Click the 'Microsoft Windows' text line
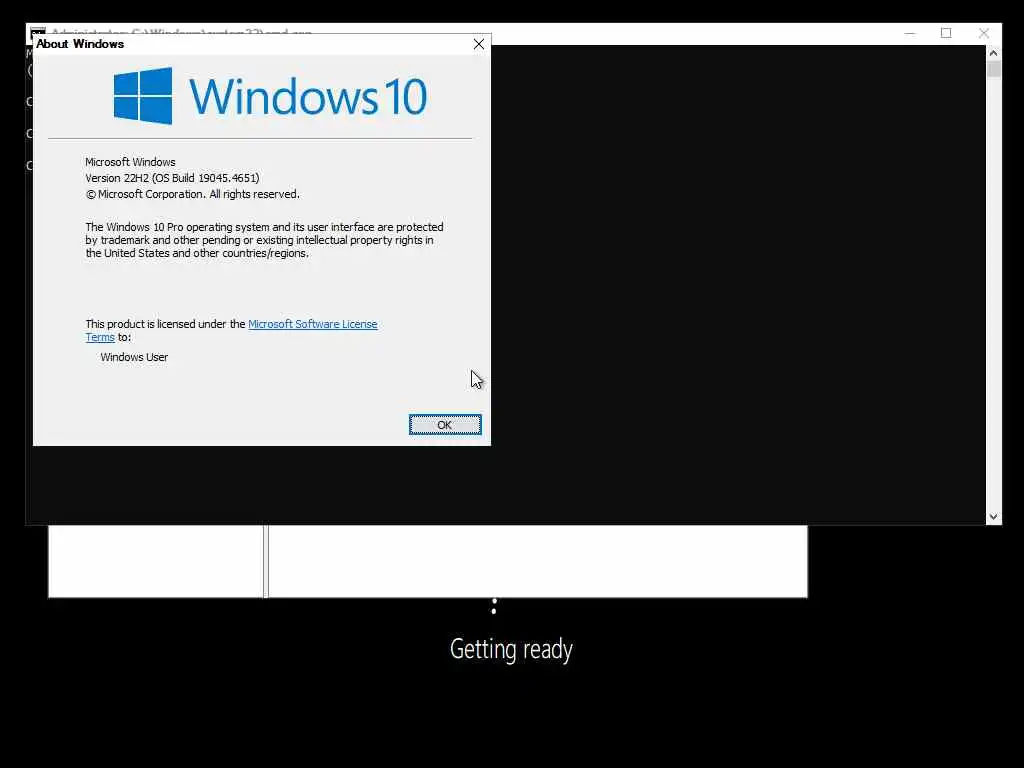Screen dimensions: 1024x768 pos(130,162)
